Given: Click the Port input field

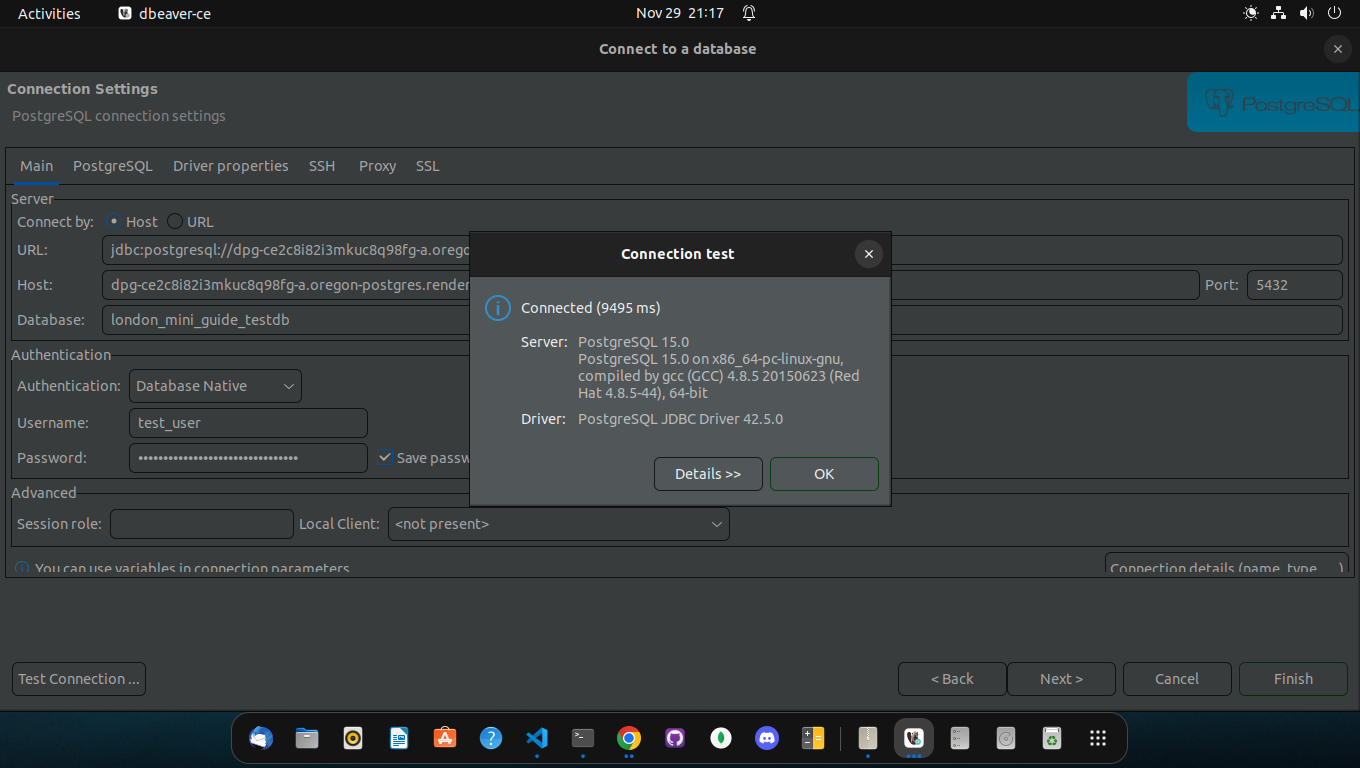Looking at the screenshot, I should point(1293,285).
